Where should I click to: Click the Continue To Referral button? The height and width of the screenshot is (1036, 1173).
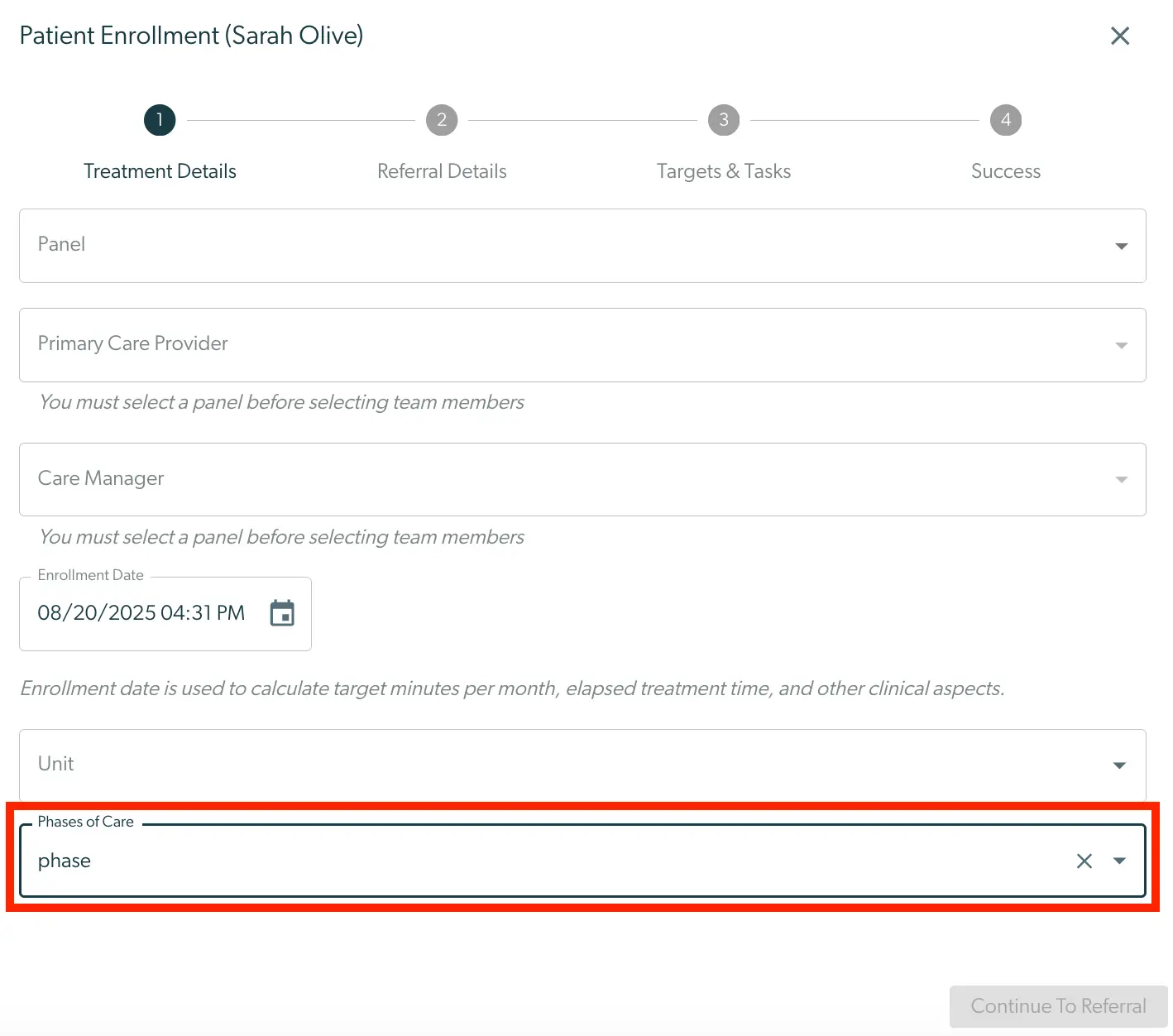click(1057, 1006)
